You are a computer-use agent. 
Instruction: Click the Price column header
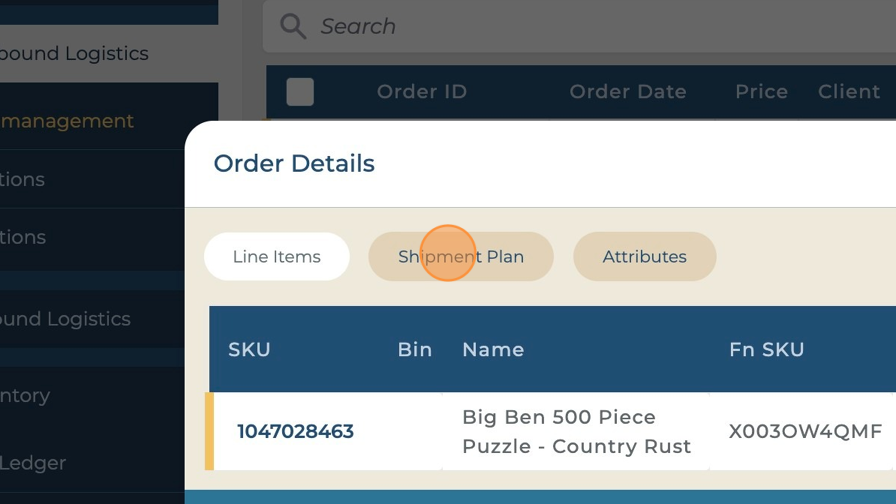(x=761, y=92)
